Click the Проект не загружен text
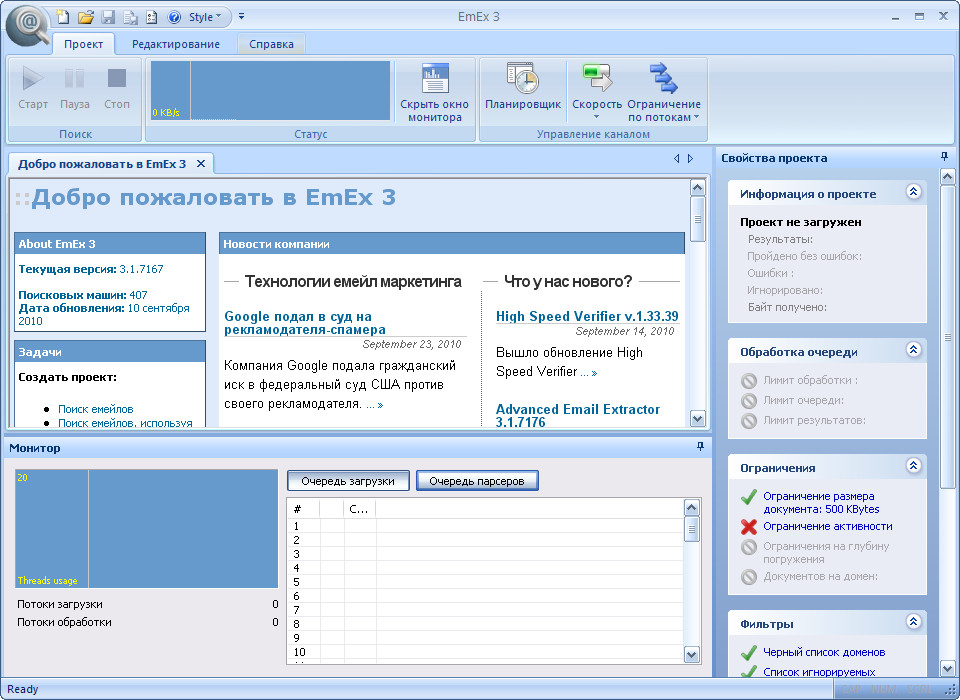 [x=801, y=222]
